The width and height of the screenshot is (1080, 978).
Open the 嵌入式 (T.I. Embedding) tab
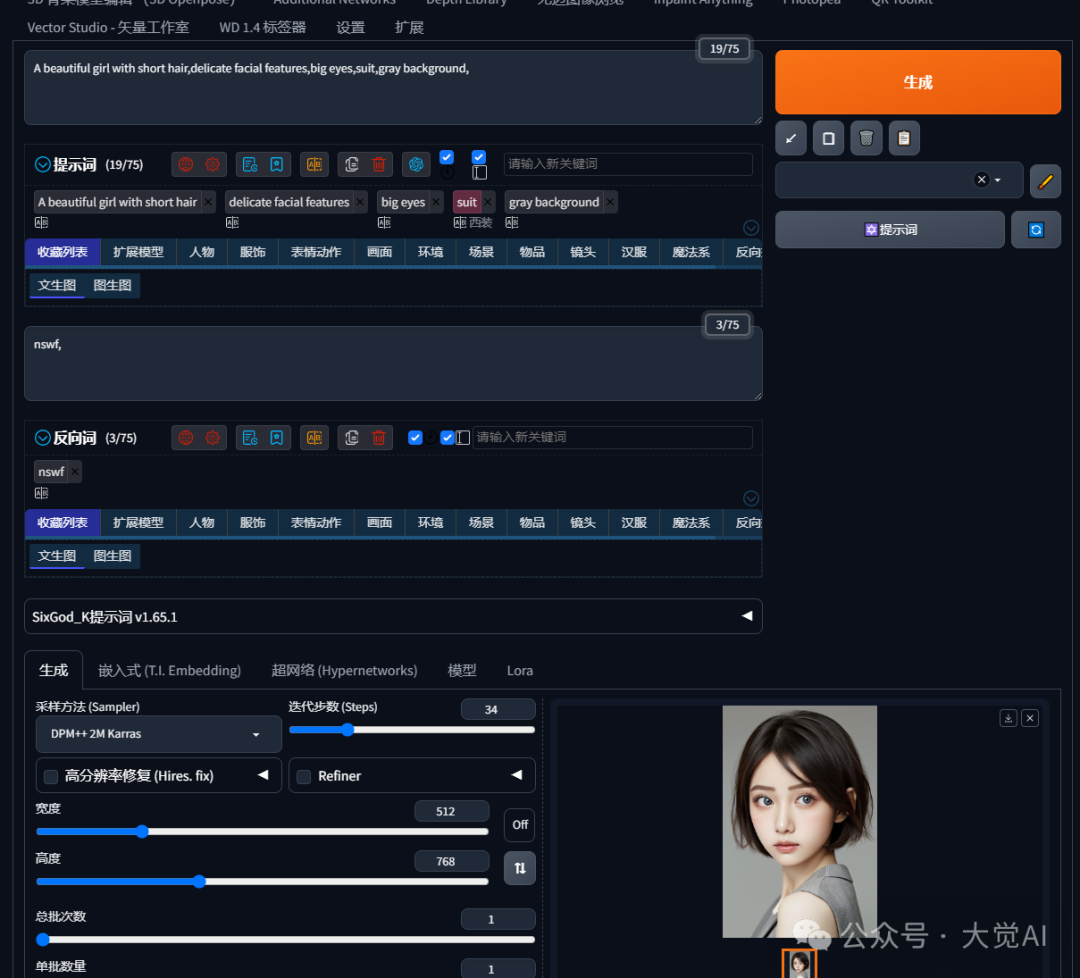[169, 670]
